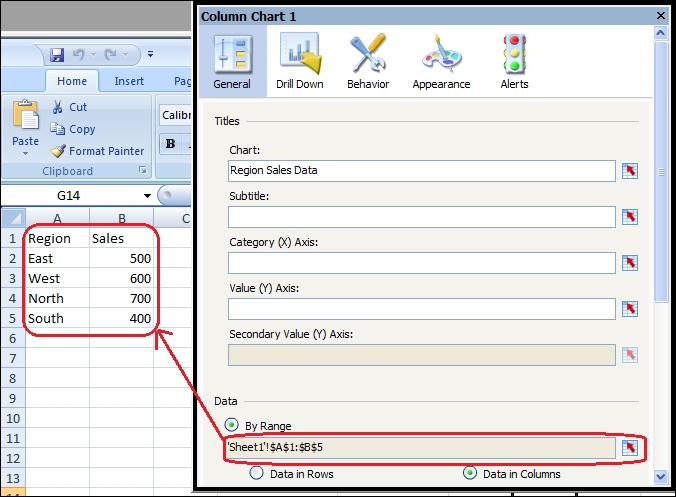The width and height of the screenshot is (676, 497).
Task: Click the Category (X) Axis input field
Action: pos(421,263)
